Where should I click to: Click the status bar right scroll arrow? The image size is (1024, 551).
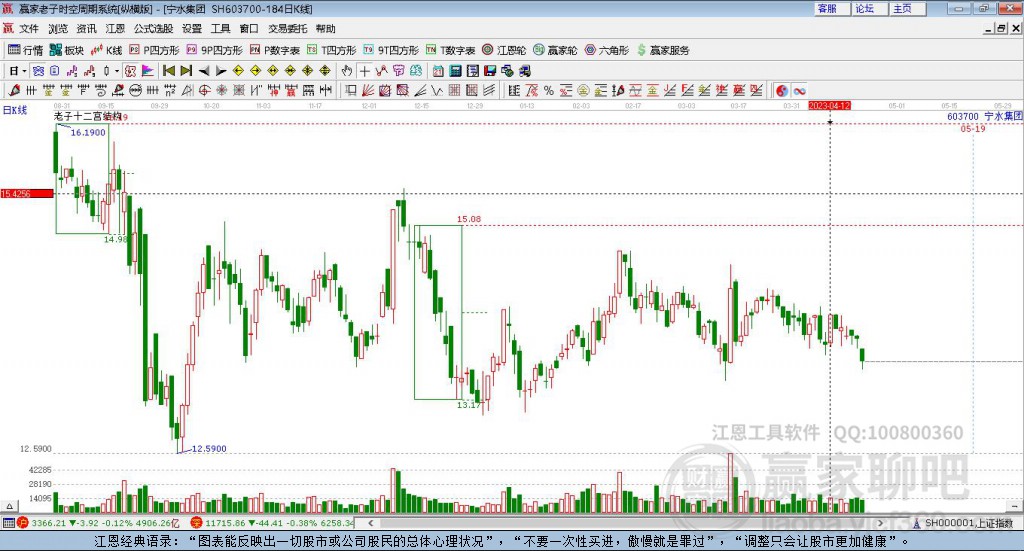click(x=880, y=523)
